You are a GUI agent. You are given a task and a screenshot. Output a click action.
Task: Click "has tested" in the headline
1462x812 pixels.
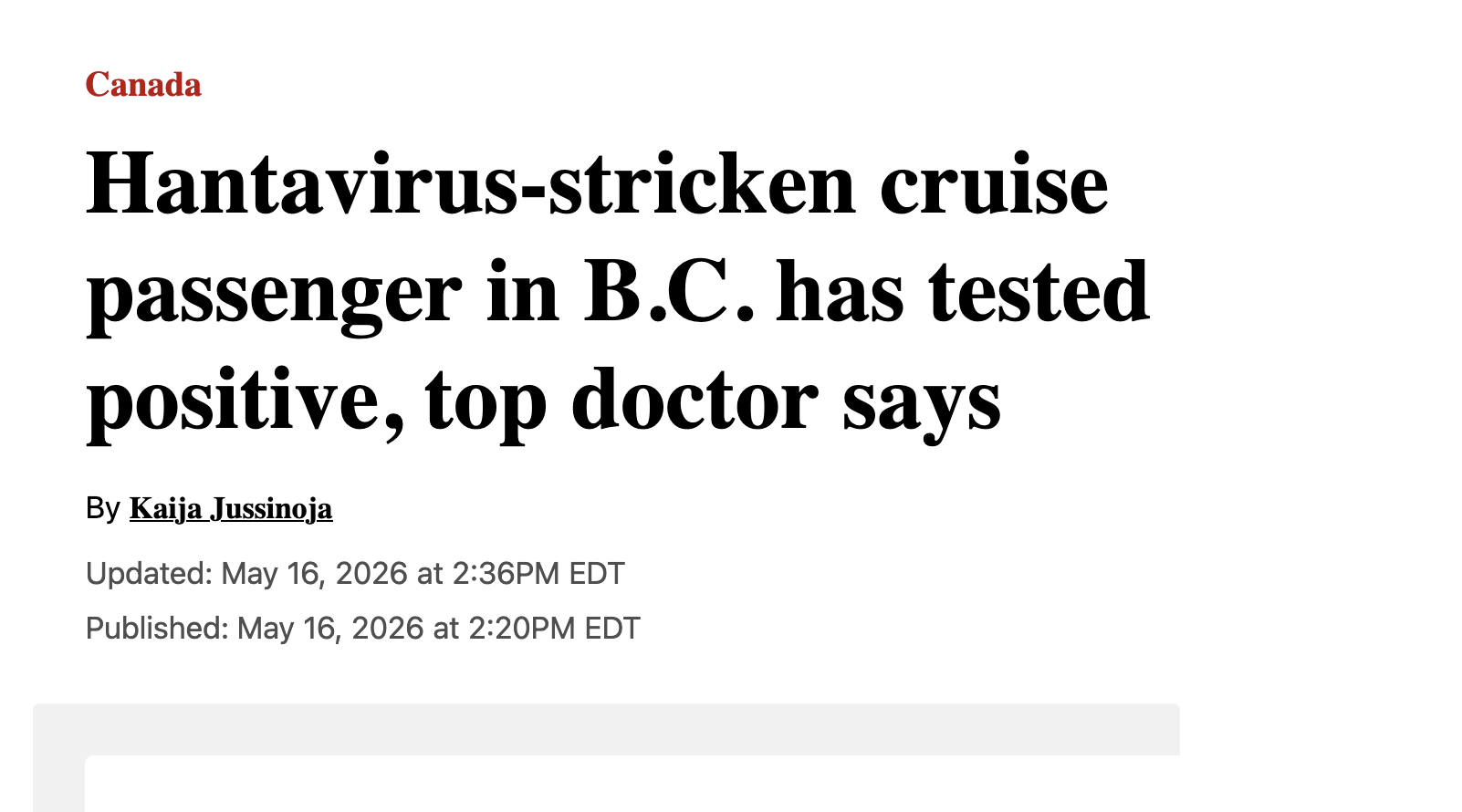click(x=963, y=292)
